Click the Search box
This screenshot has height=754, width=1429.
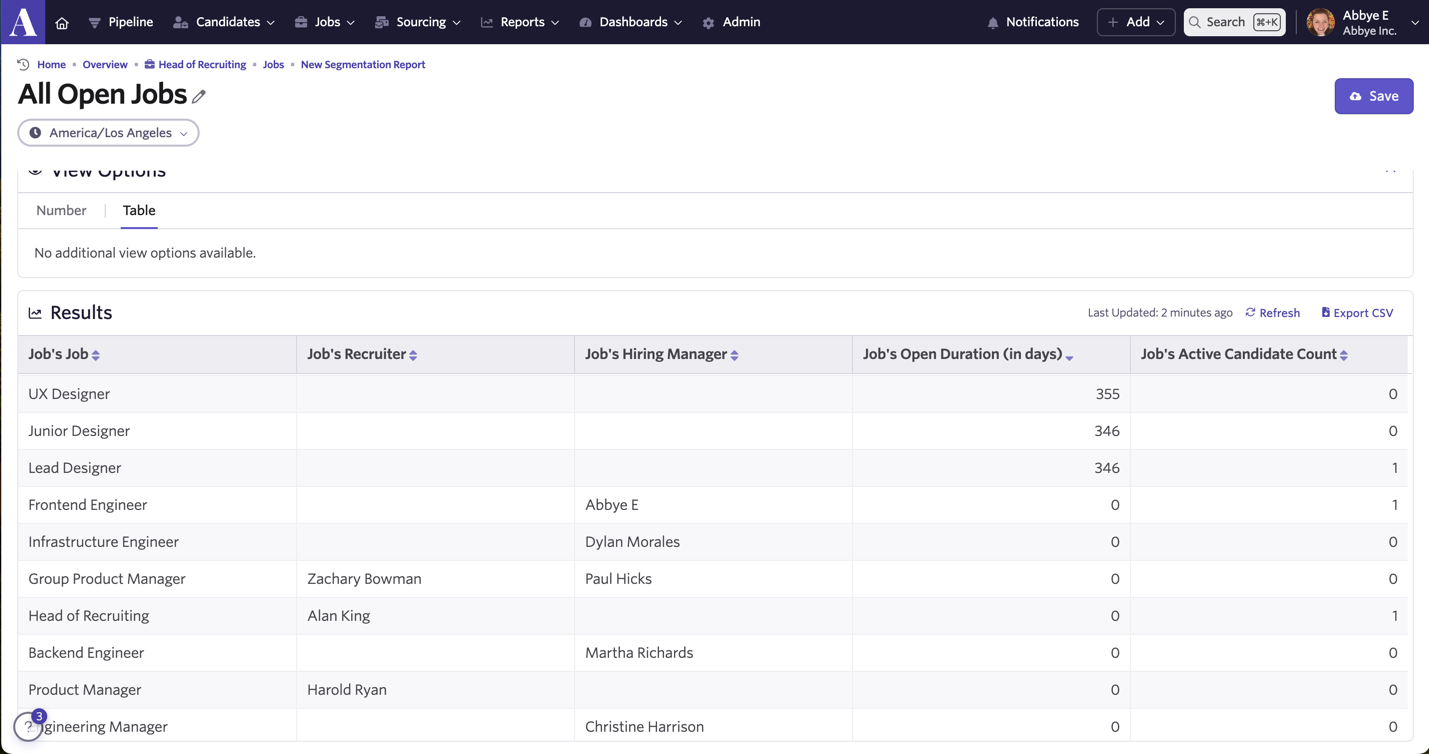point(1235,22)
